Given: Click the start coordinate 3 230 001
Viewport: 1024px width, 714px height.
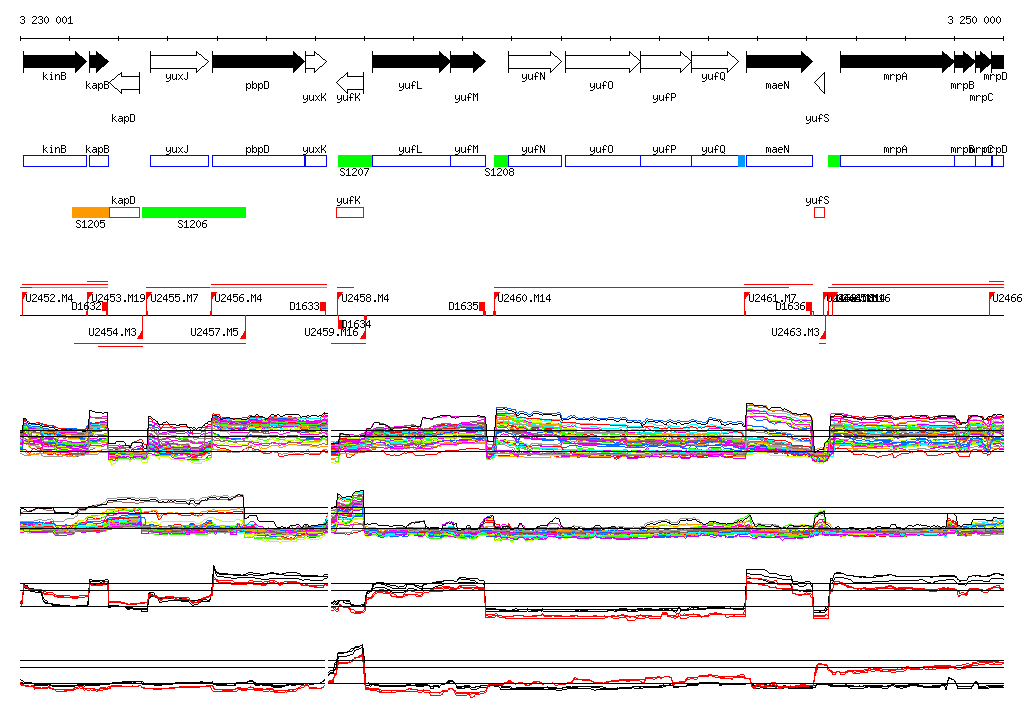Looking at the screenshot, I should 46,20.
